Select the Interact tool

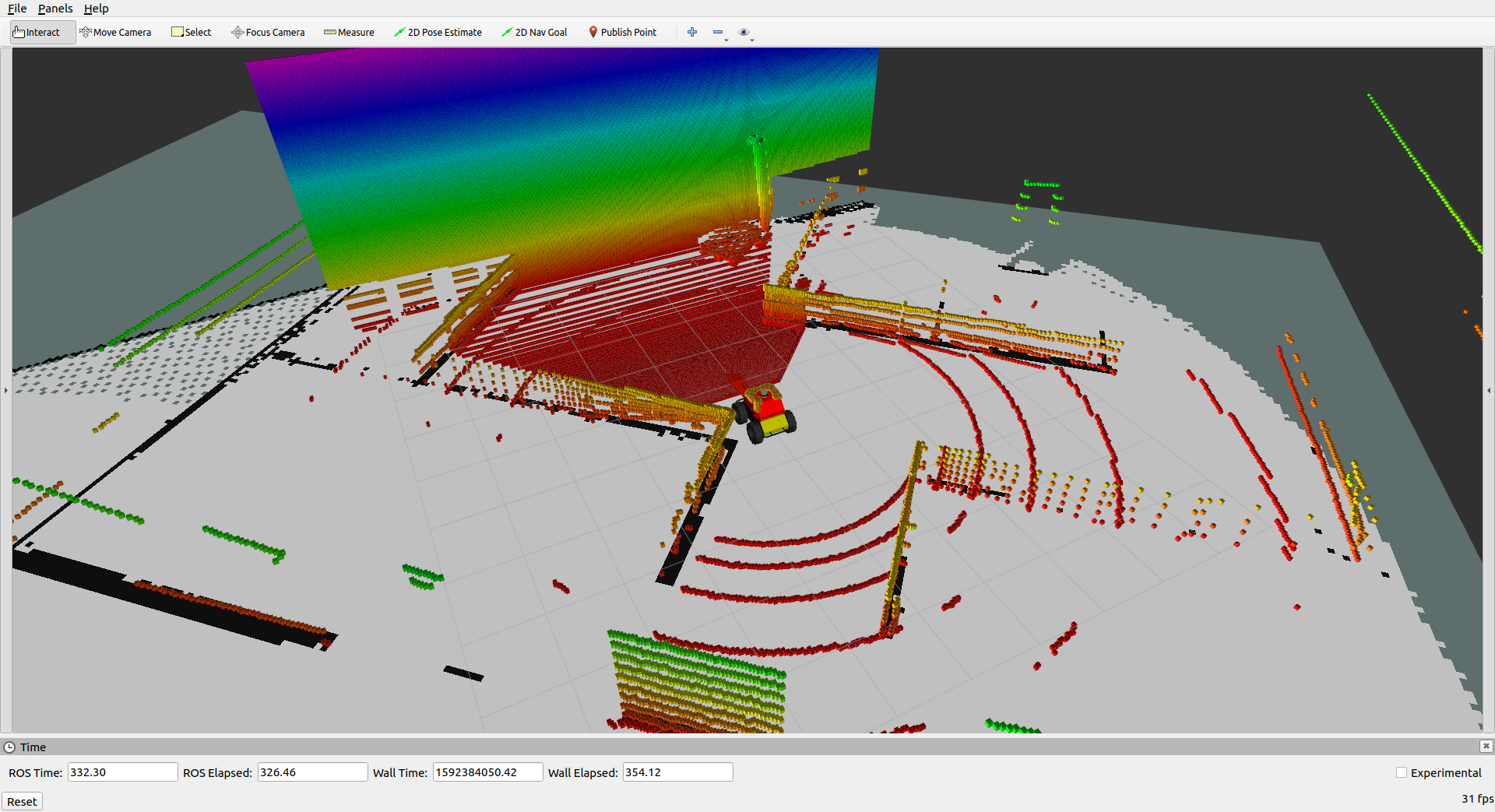point(43,32)
